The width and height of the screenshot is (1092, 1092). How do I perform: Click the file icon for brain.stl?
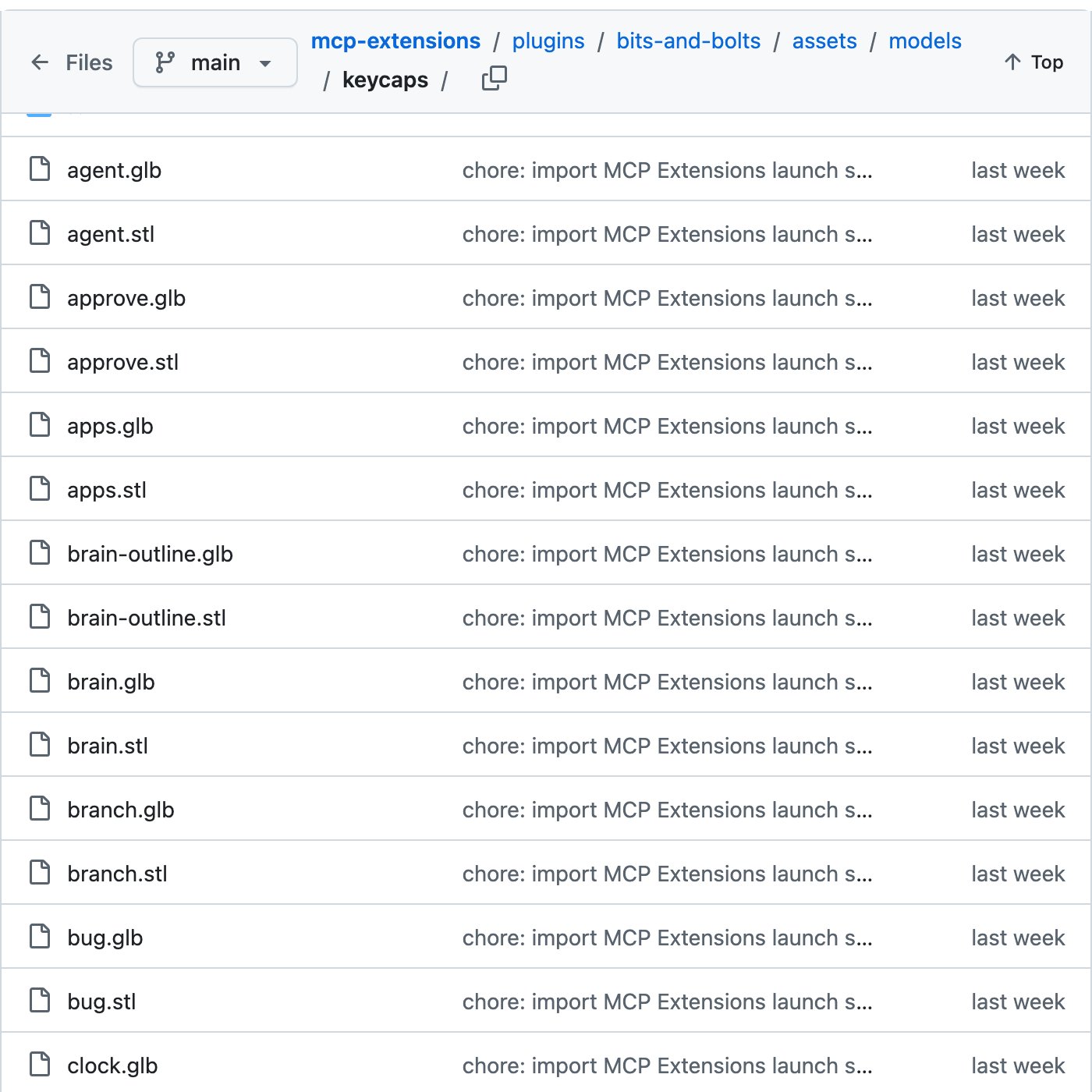point(40,745)
